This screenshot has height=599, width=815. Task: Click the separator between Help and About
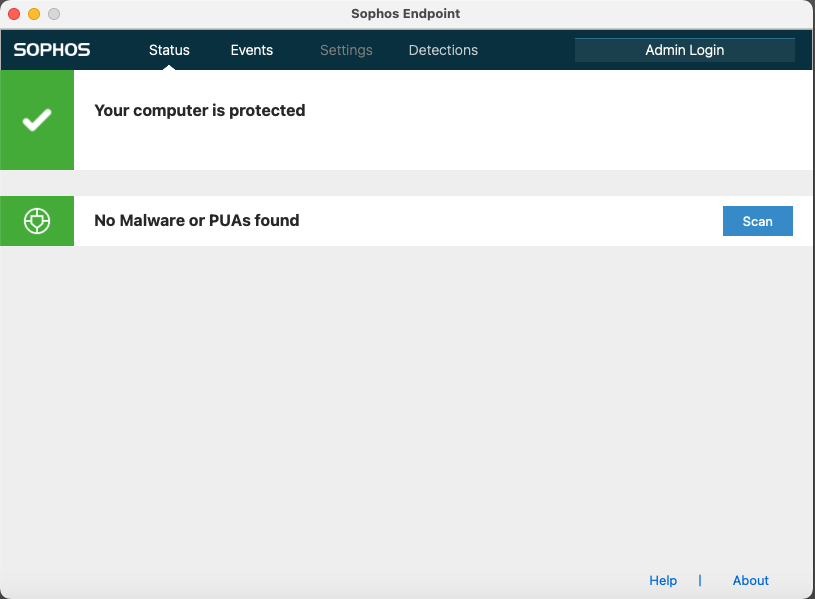point(700,580)
